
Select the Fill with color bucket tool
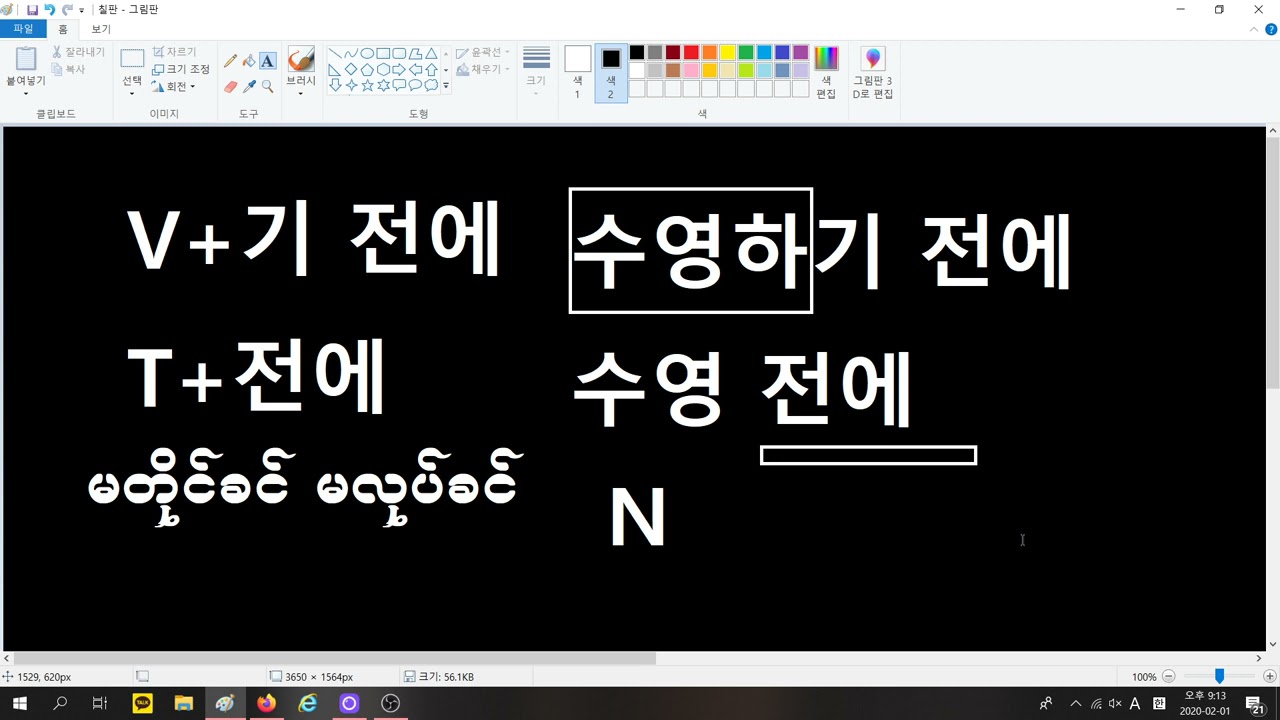click(249, 61)
